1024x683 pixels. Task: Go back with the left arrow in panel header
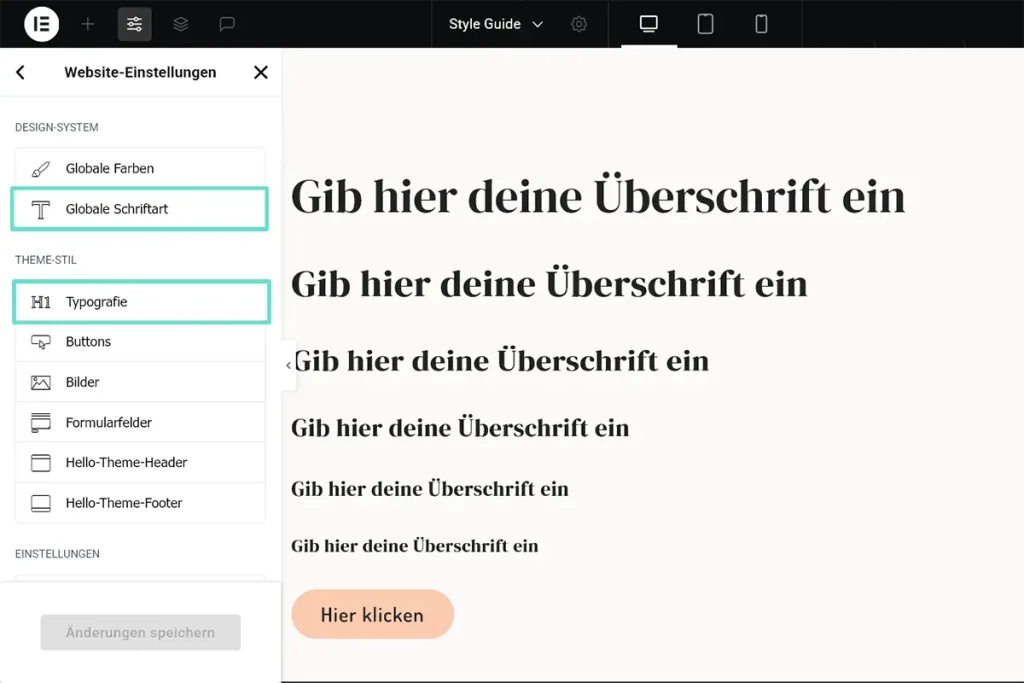pyautogui.click(x=20, y=72)
